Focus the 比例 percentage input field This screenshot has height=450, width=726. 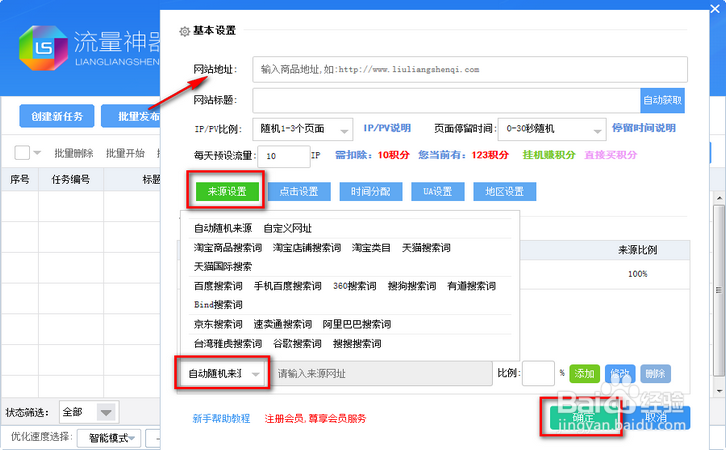(538, 373)
